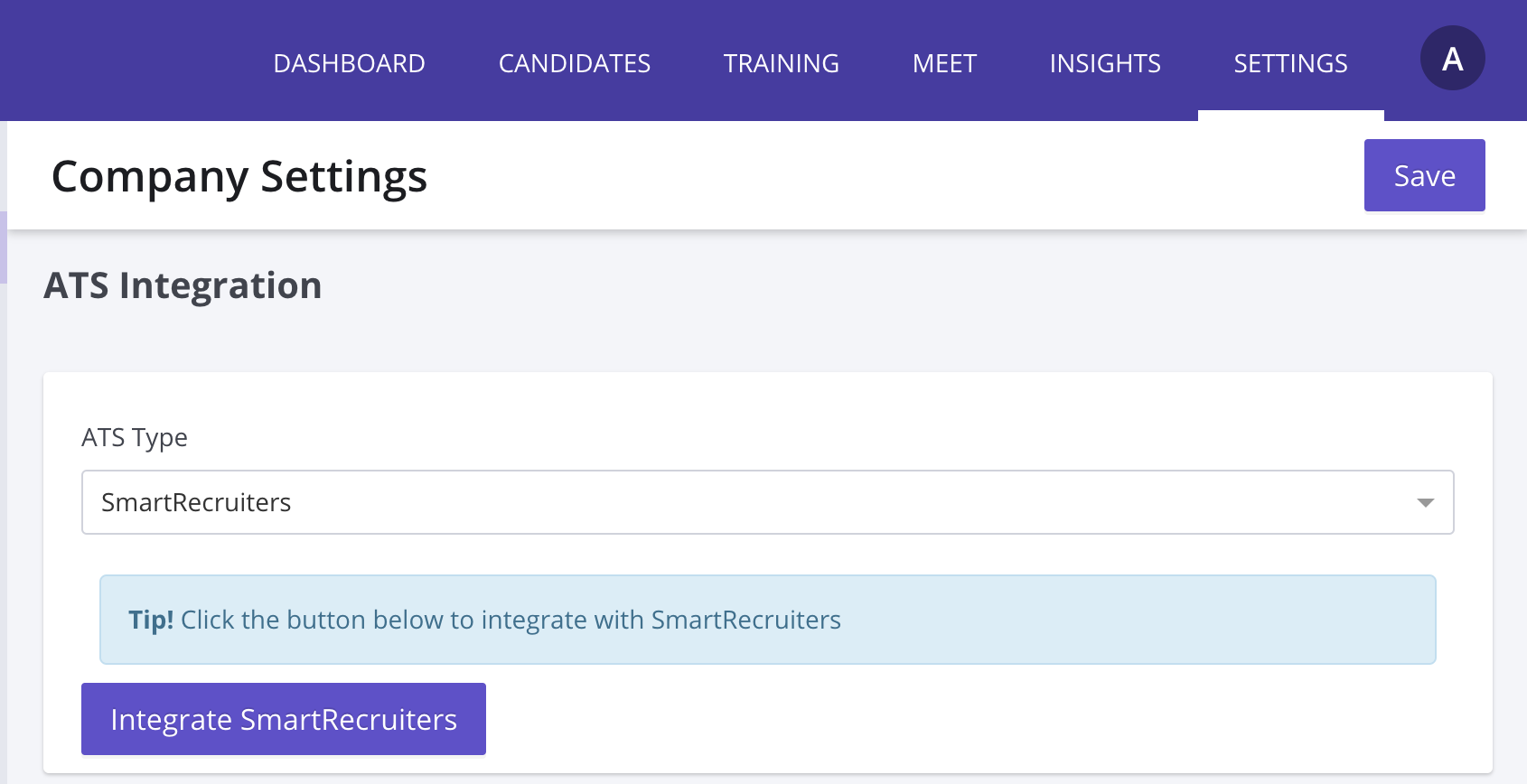This screenshot has height=784, width=1527.
Task: Click the ATS Type field label
Action: (x=135, y=437)
